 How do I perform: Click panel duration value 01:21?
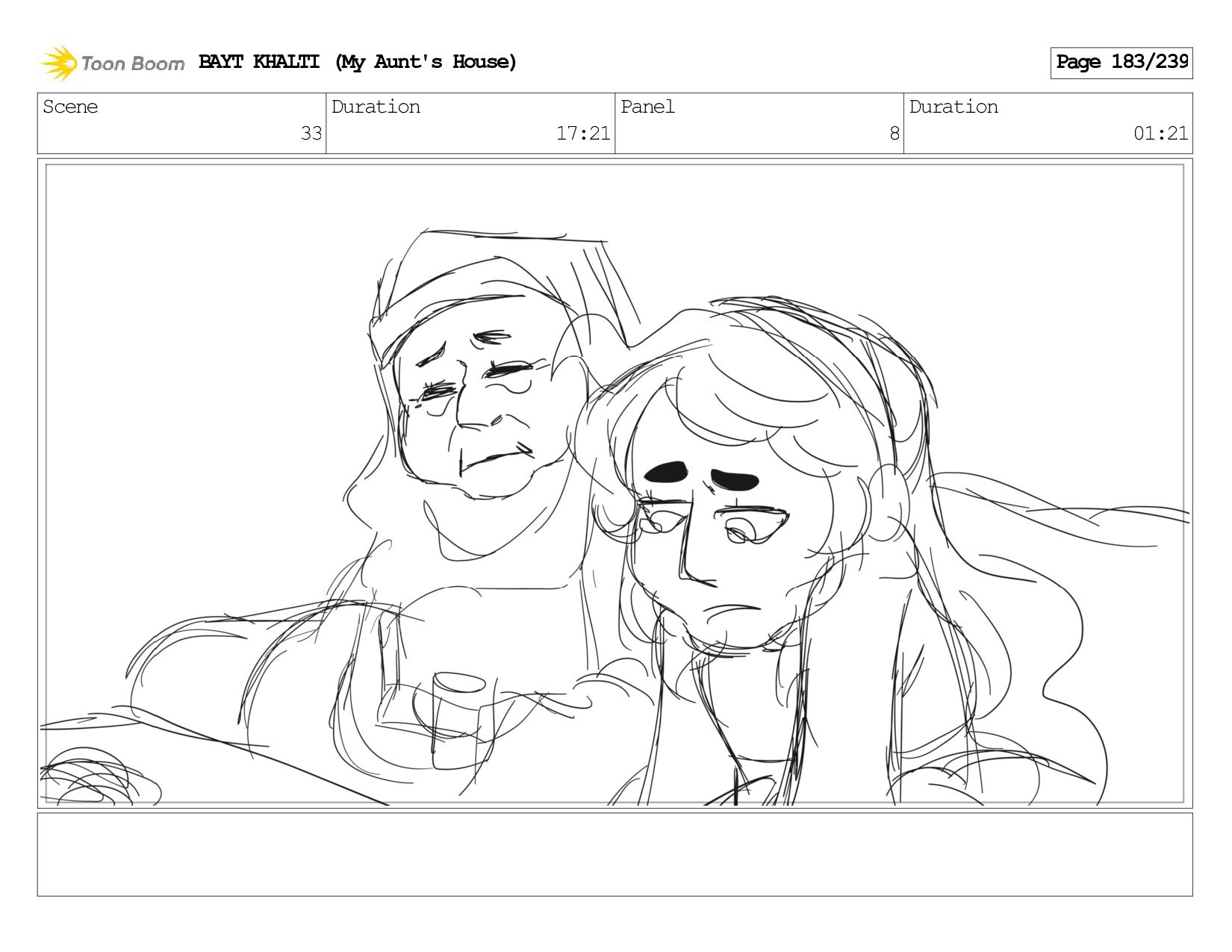tap(1160, 134)
